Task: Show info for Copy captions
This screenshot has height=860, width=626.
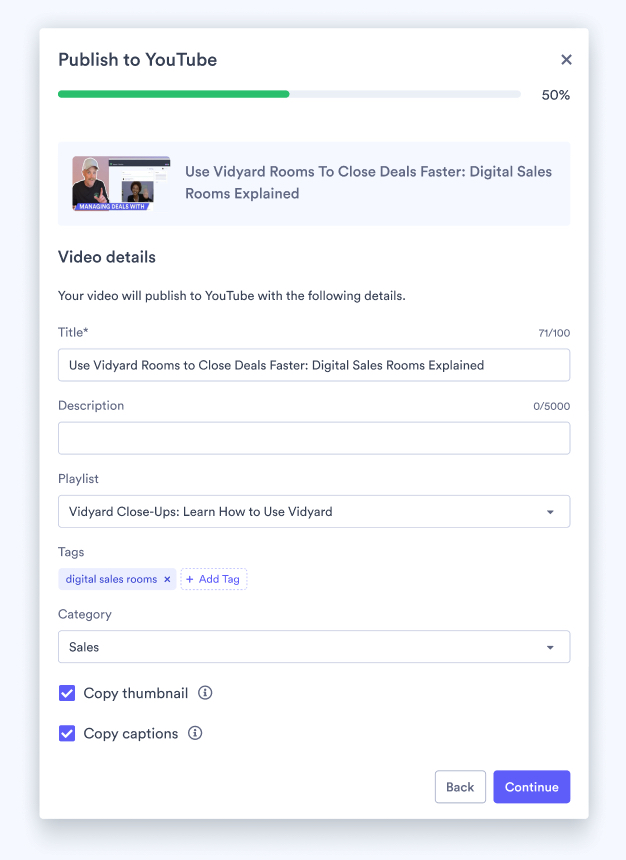Action: pyautogui.click(x=195, y=733)
